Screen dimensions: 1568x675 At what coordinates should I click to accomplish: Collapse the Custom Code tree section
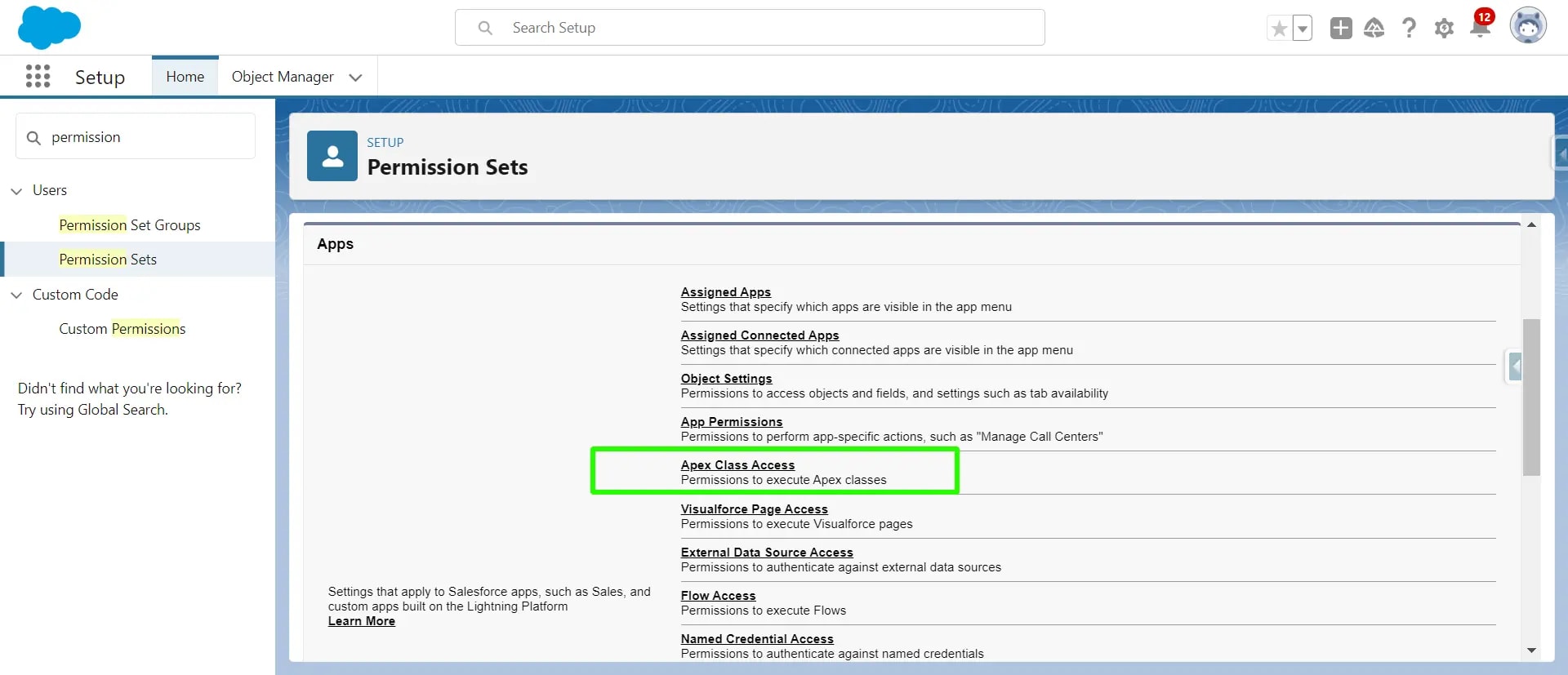(x=16, y=295)
